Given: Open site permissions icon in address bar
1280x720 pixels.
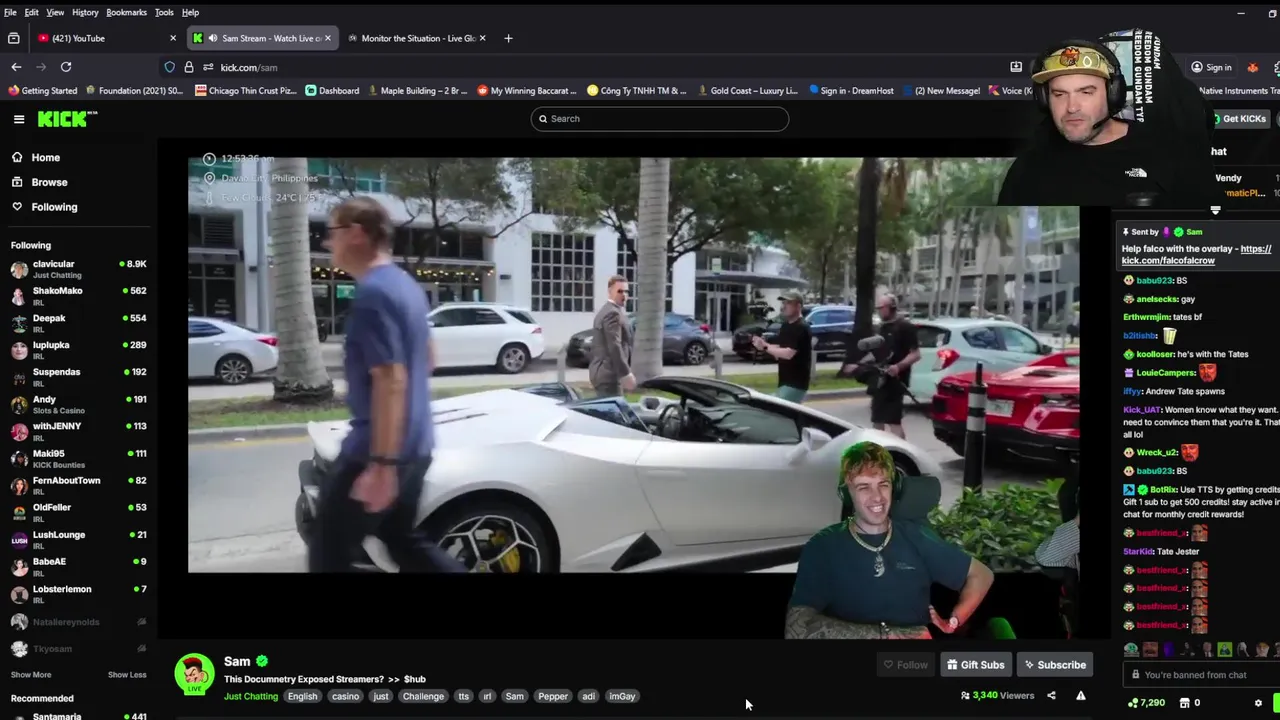Looking at the screenshot, I should (208, 67).
